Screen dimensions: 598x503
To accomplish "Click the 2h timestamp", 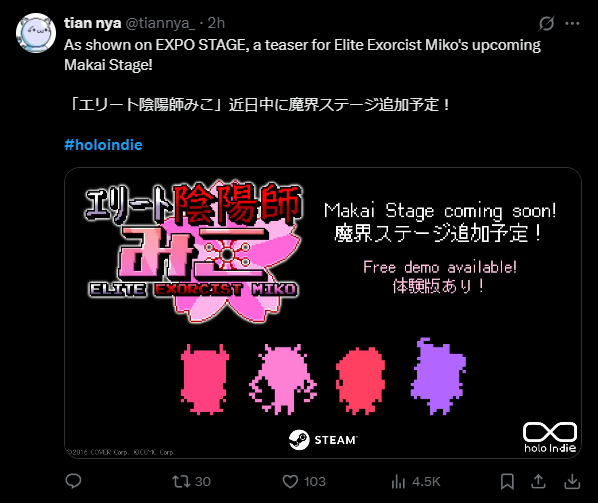I will point(216,23).
